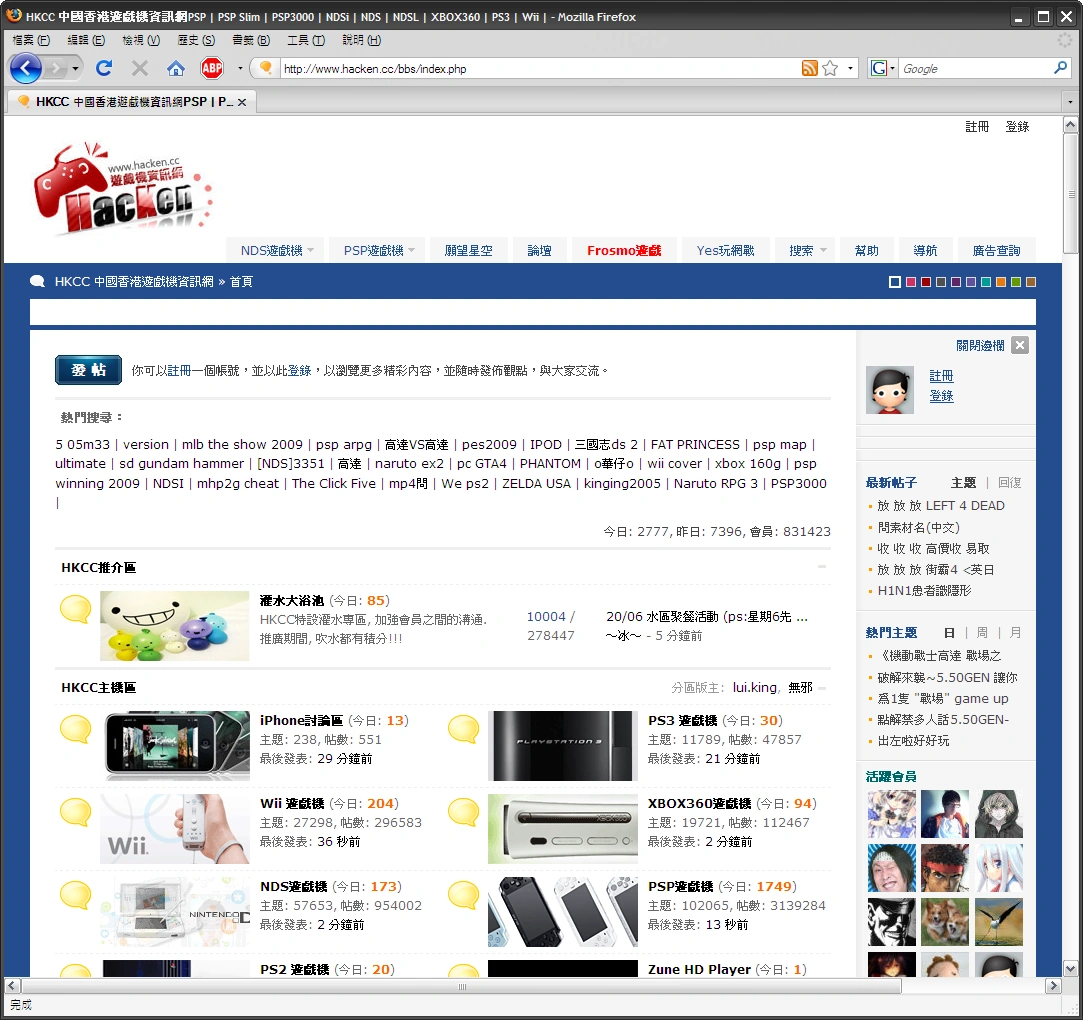
Task: Open the Frosmo遊戲 nav link
Action: point(624,250)
